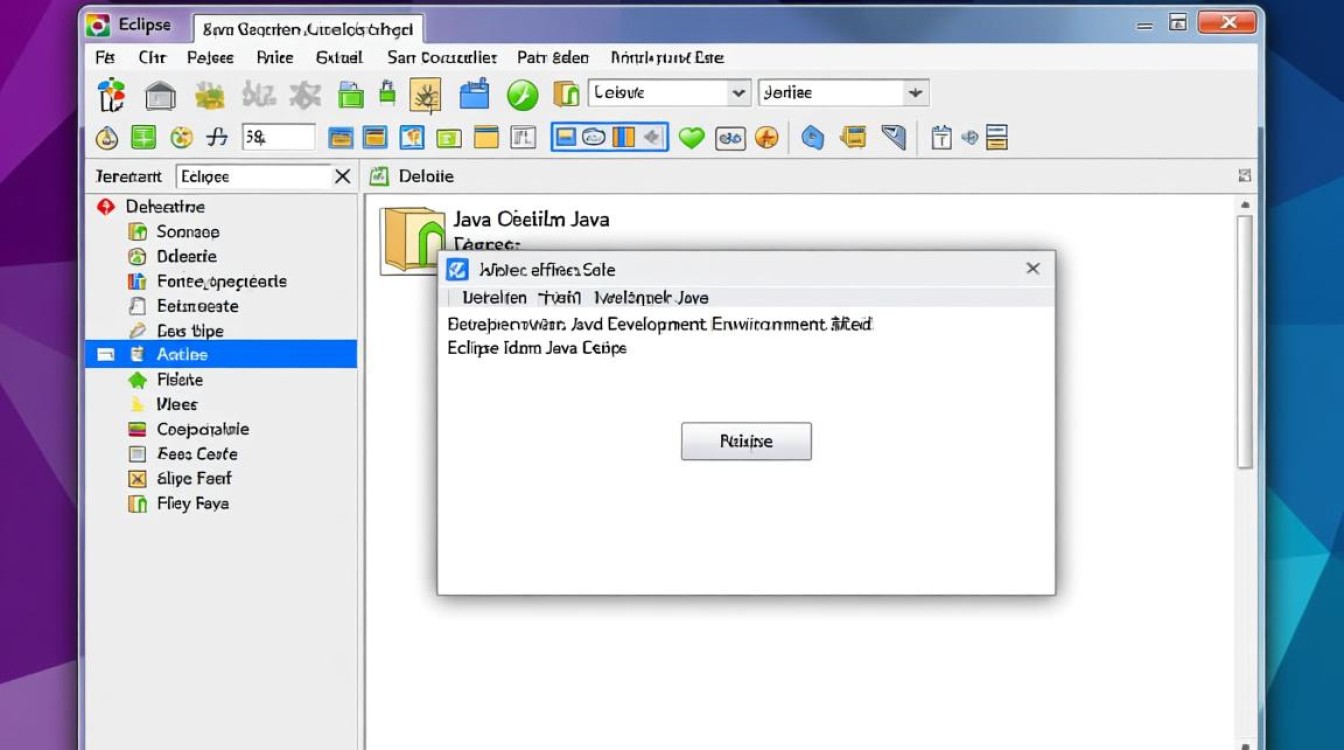Open the Gxtual menu
Viewport: 1344px width, 750px height.
click(x=339, y=57)
